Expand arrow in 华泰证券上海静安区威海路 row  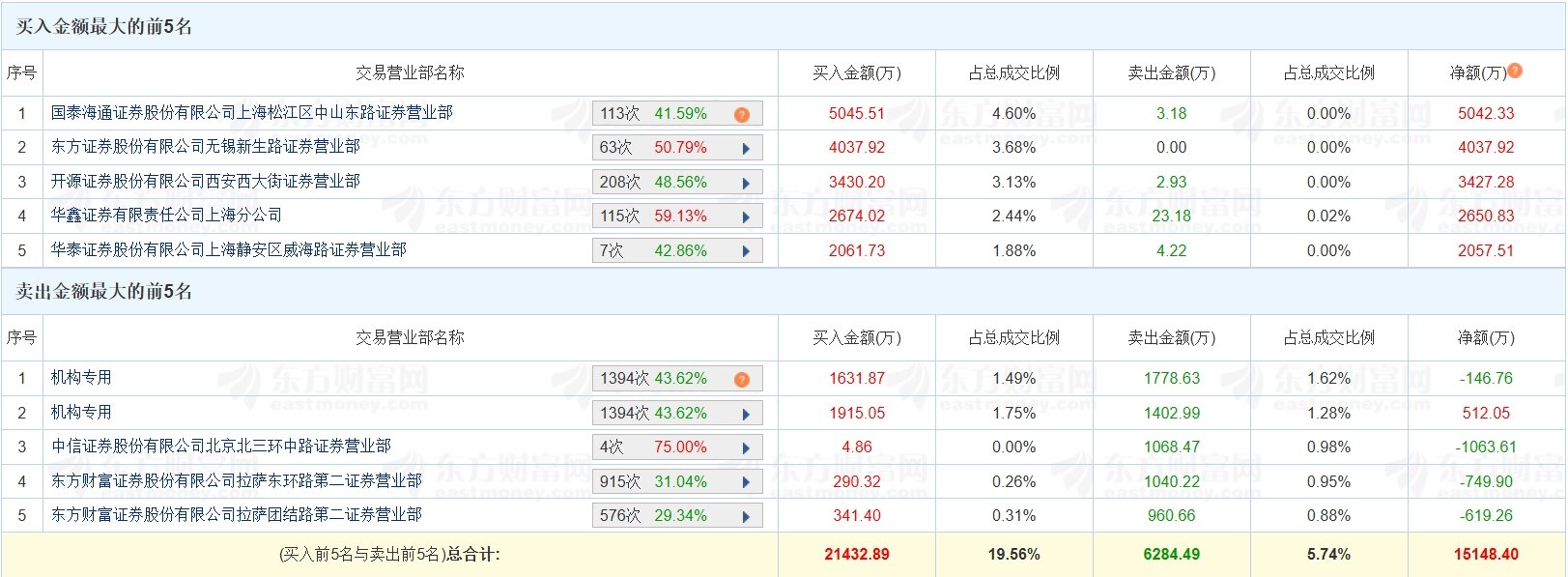point(746,251)
